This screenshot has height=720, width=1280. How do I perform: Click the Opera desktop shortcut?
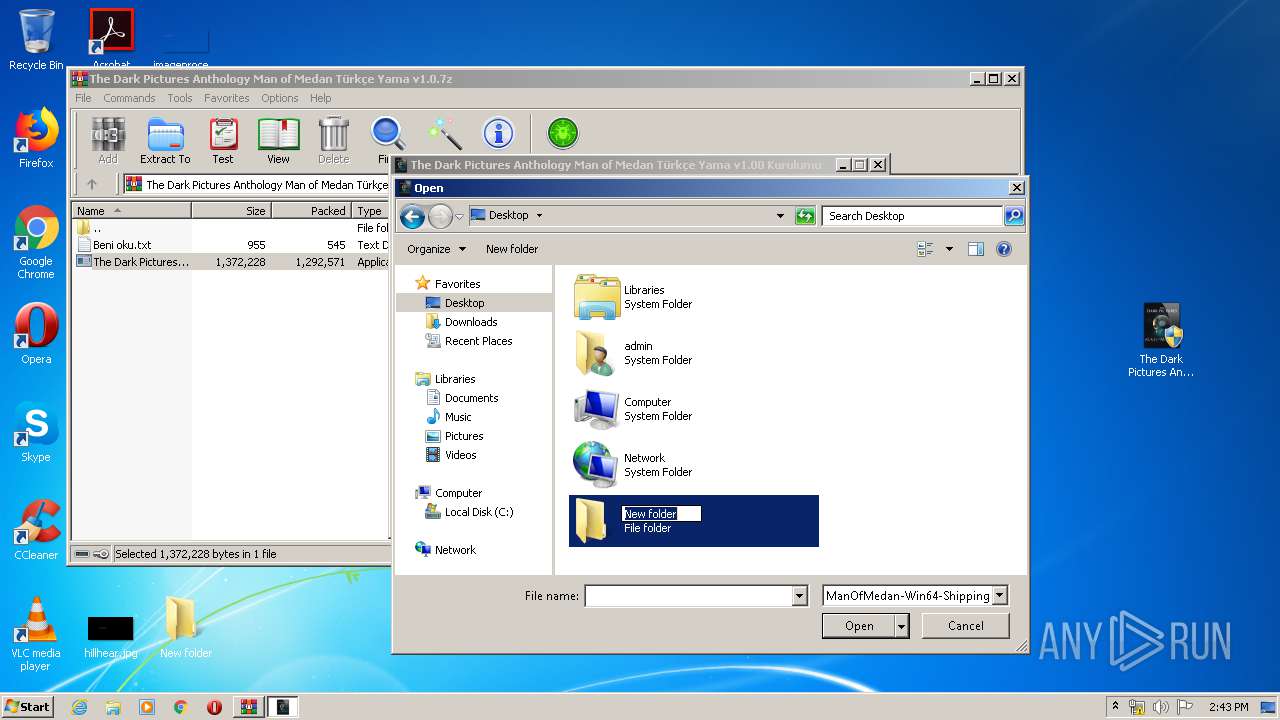pos(36,334)
